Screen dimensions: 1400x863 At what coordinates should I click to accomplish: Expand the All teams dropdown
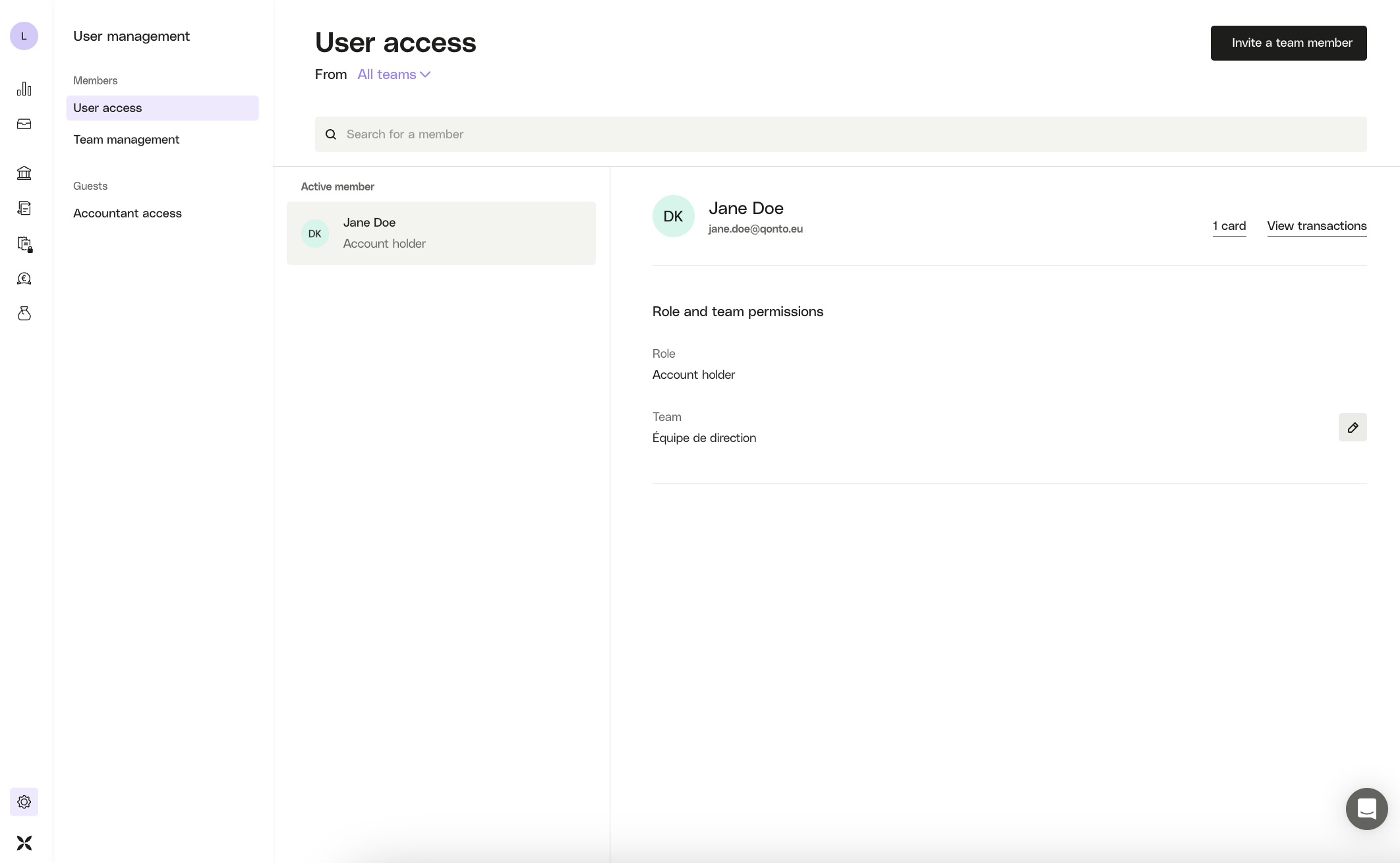pyautogui.click(x=394, y=74)
